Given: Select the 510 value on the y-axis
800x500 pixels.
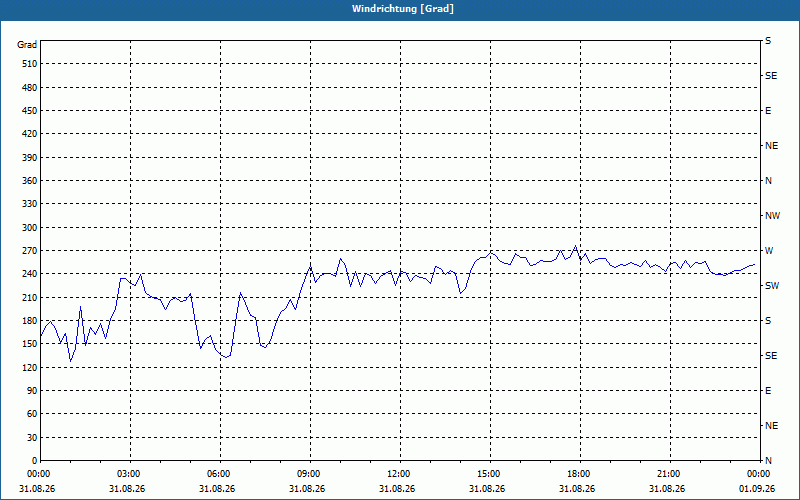Looking at the screenshot, I should (29, 64).
